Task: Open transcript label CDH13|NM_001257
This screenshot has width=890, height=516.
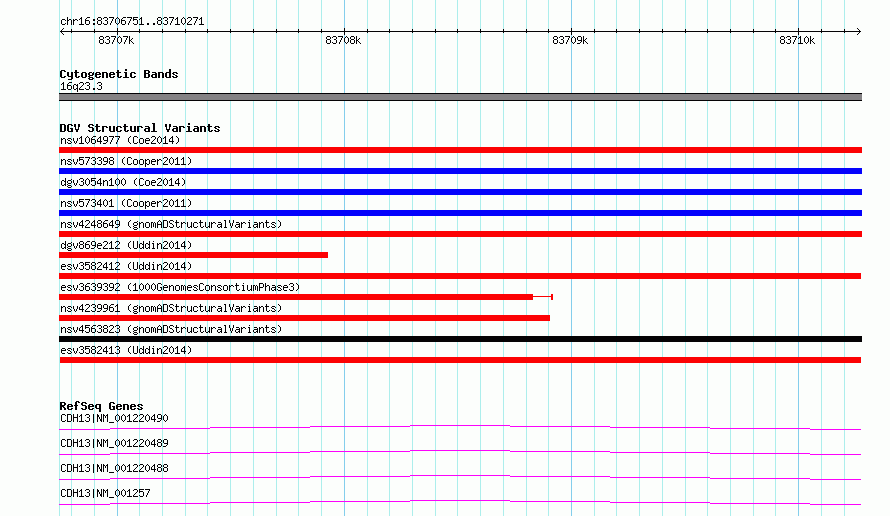Action: point(105,493)
